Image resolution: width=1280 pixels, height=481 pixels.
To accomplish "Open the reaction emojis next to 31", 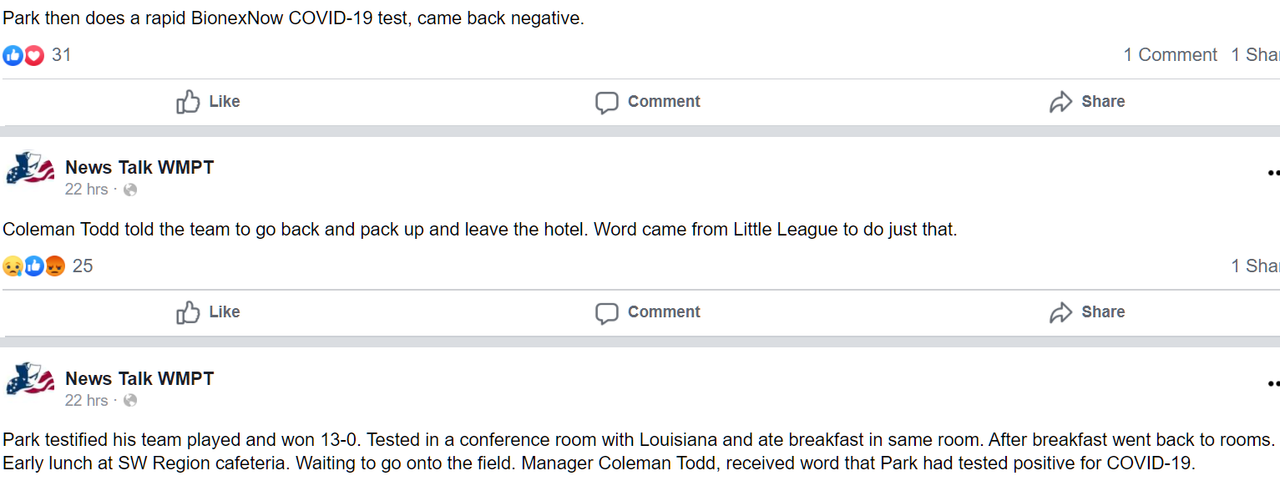I will point(23,55).
